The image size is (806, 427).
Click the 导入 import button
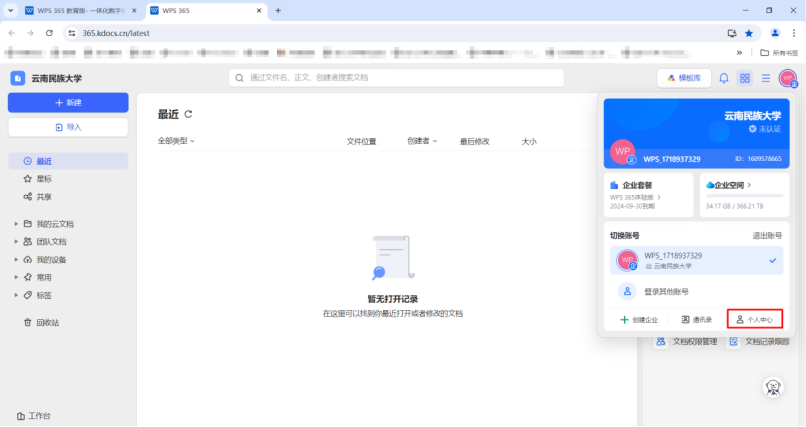click(x=68, y=127)
